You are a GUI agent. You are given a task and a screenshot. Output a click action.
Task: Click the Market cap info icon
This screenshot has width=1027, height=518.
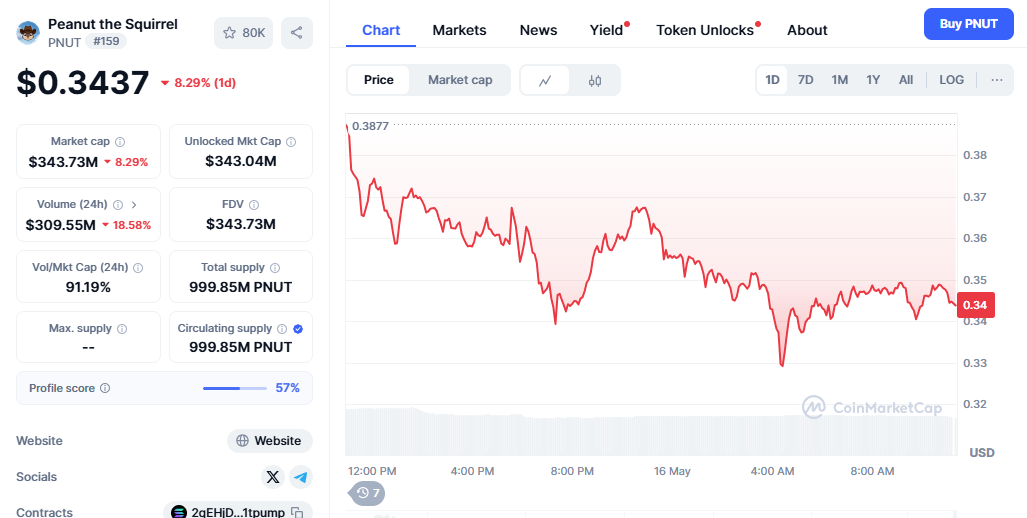tap(120, 142)
